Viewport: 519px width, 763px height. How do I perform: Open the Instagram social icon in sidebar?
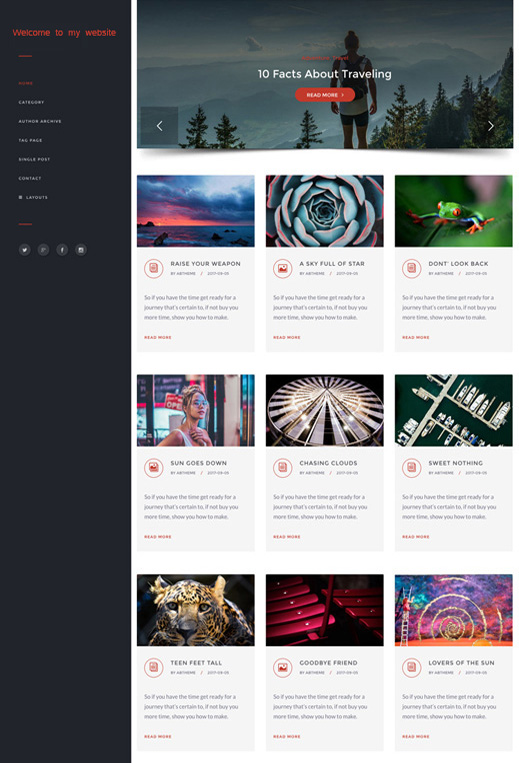point(81,250)
